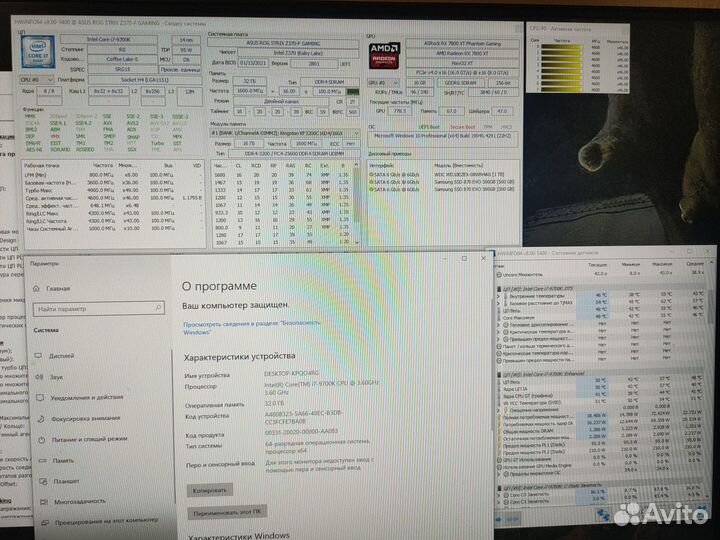This screenshot has height=540, width=720.
Task: Open the Главная home icon in Settings
Action: [x=36, y=288]
